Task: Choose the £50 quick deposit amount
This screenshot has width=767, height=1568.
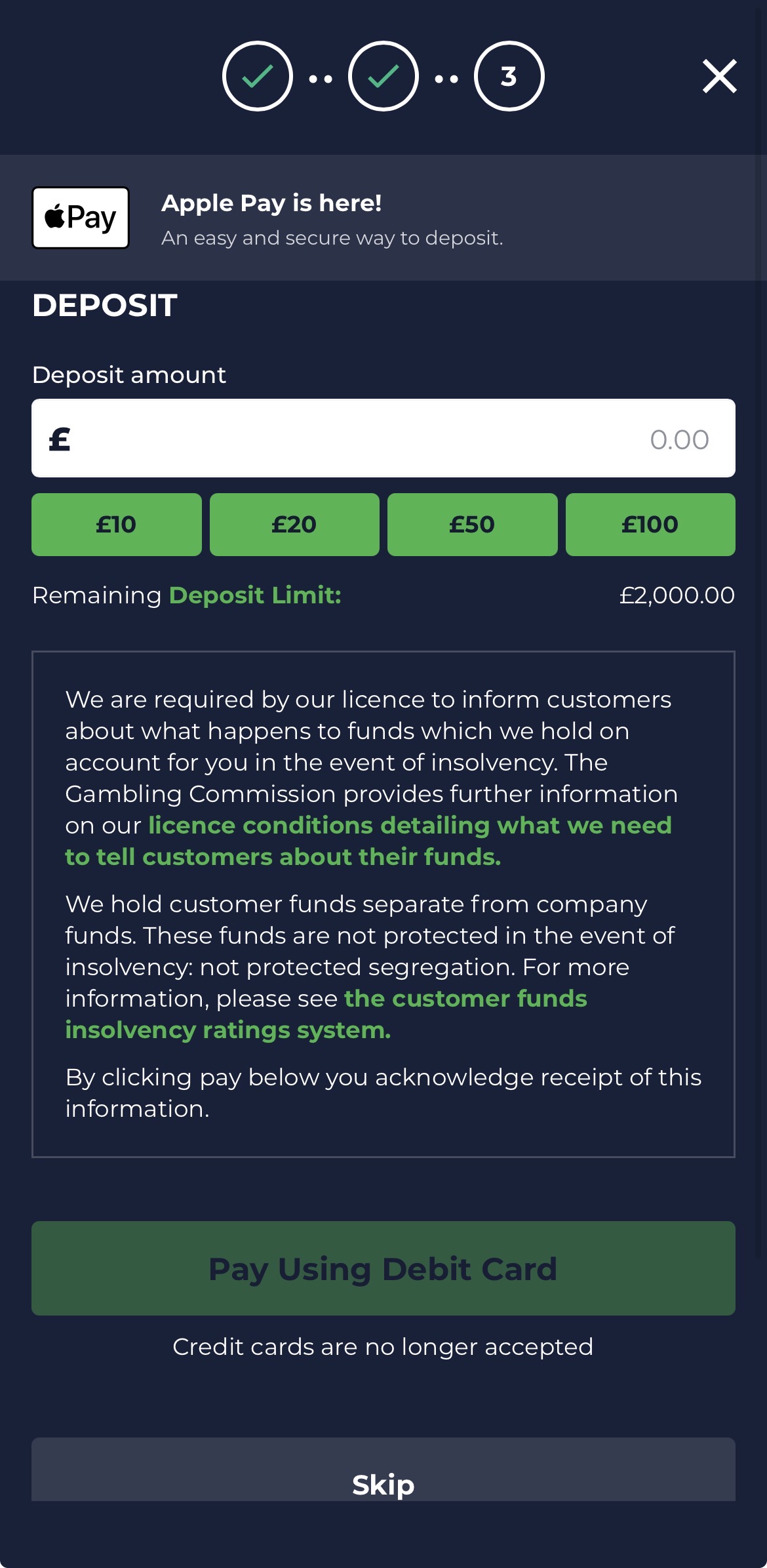Action: tap(472, 525)
